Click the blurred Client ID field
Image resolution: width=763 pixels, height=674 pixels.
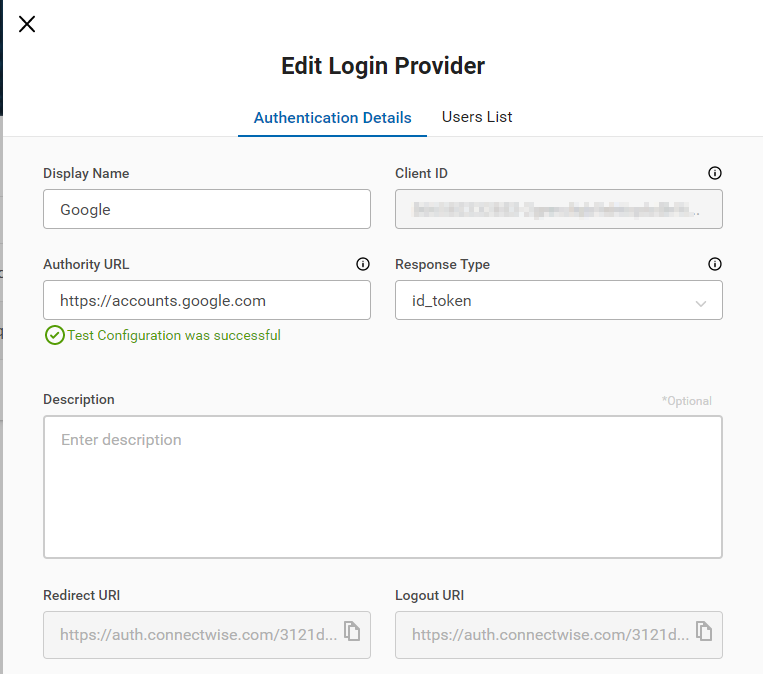click(558, 210)
